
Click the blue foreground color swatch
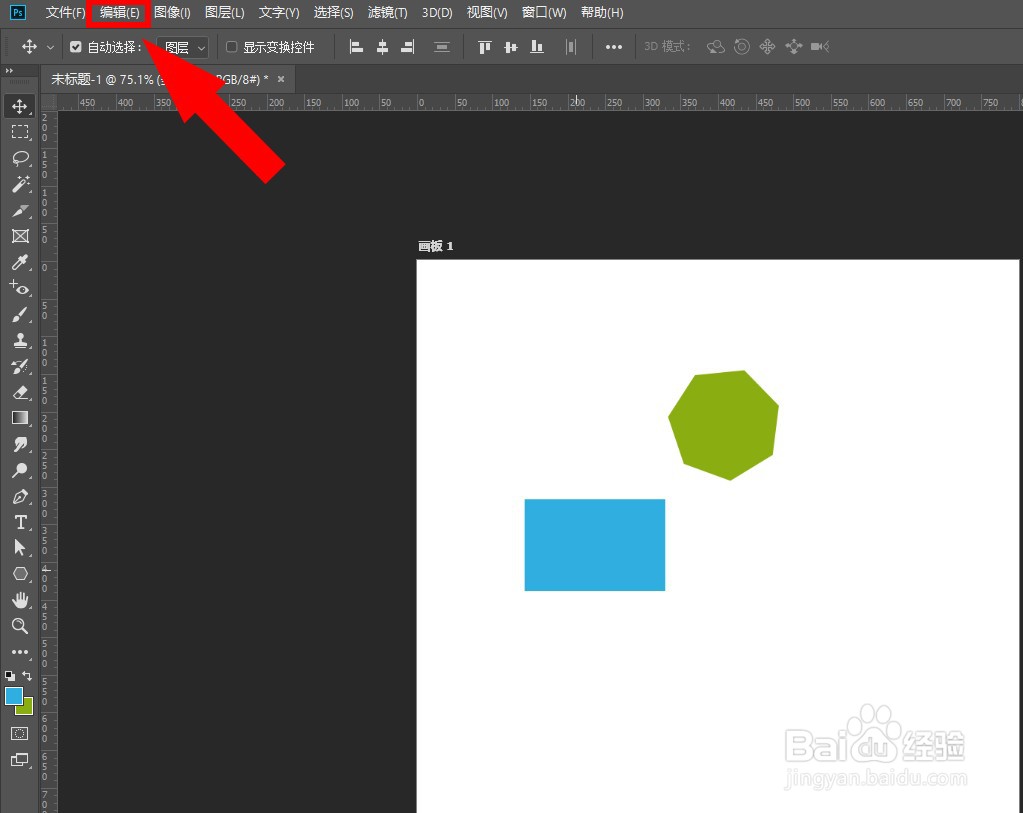pos(14,696)
